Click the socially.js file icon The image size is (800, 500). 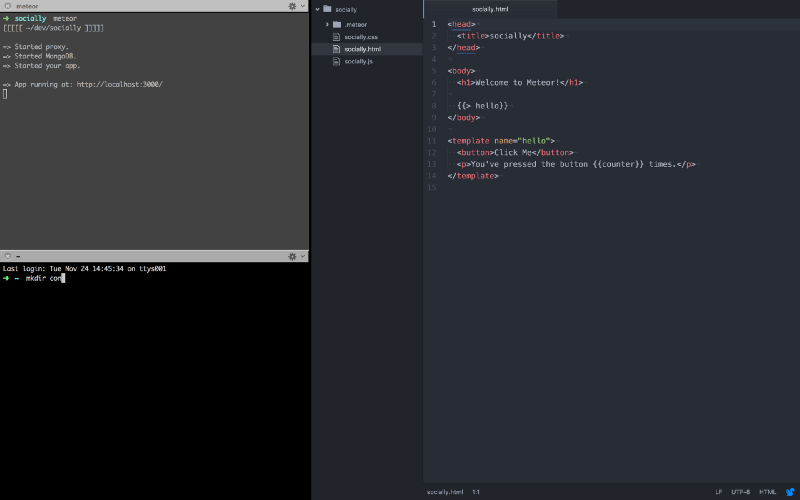click(336, 61)
